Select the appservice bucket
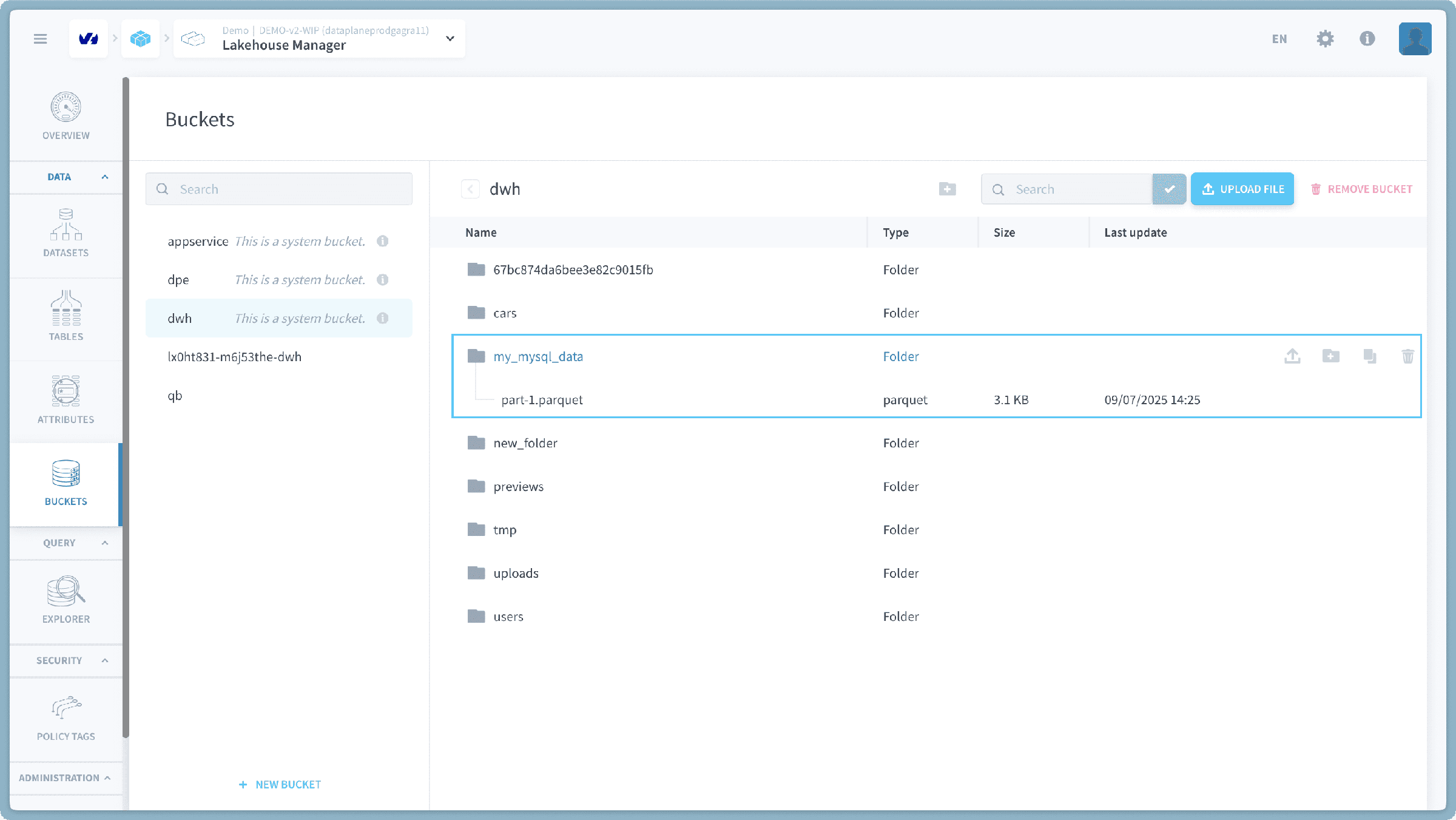 point(279,242)
